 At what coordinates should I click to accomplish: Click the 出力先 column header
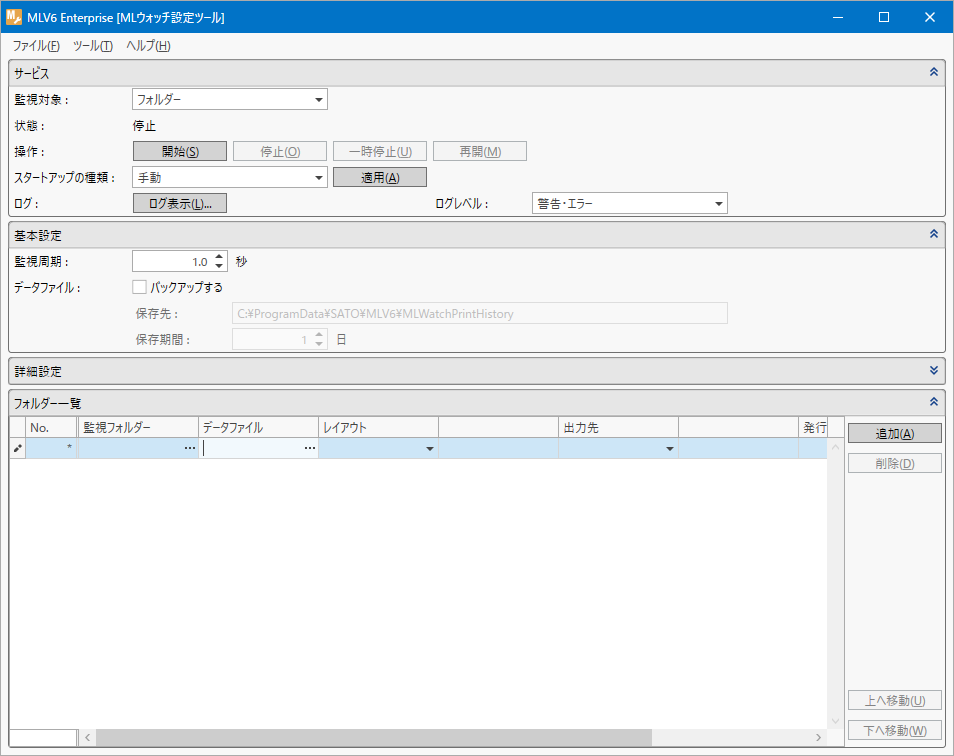(618, 428)
